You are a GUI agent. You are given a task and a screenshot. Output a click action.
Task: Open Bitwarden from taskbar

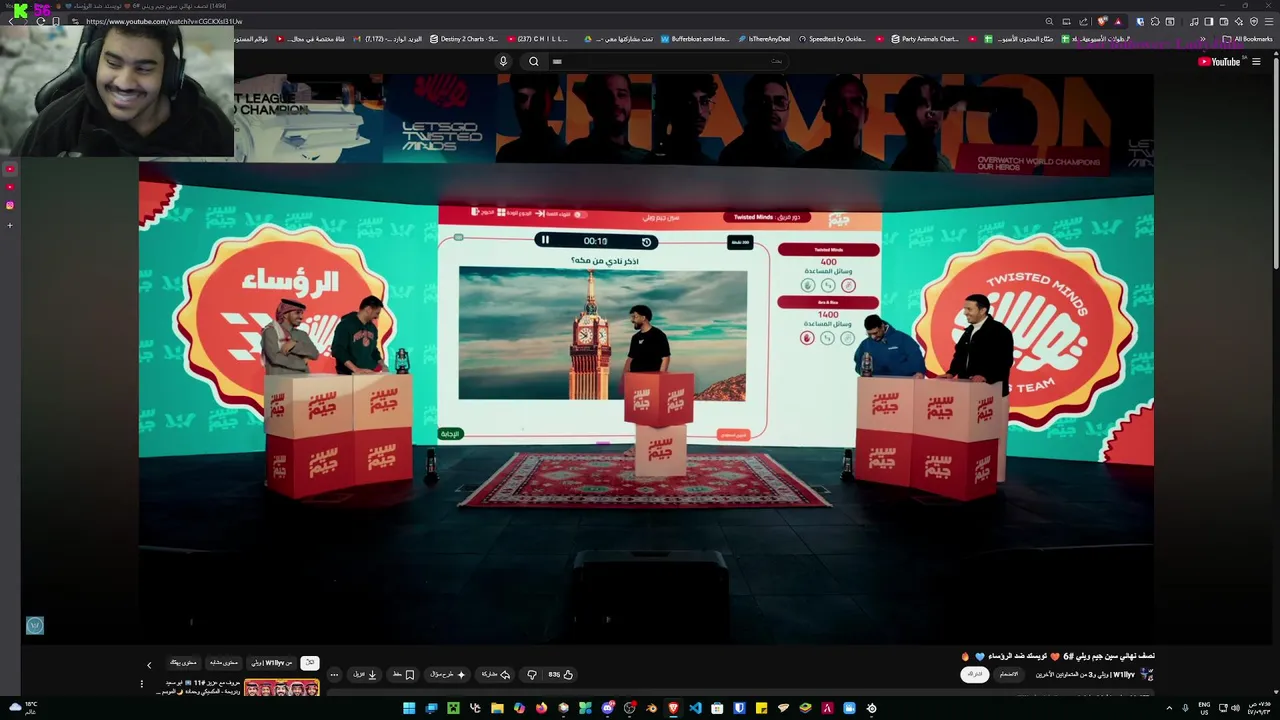[739, 708]
